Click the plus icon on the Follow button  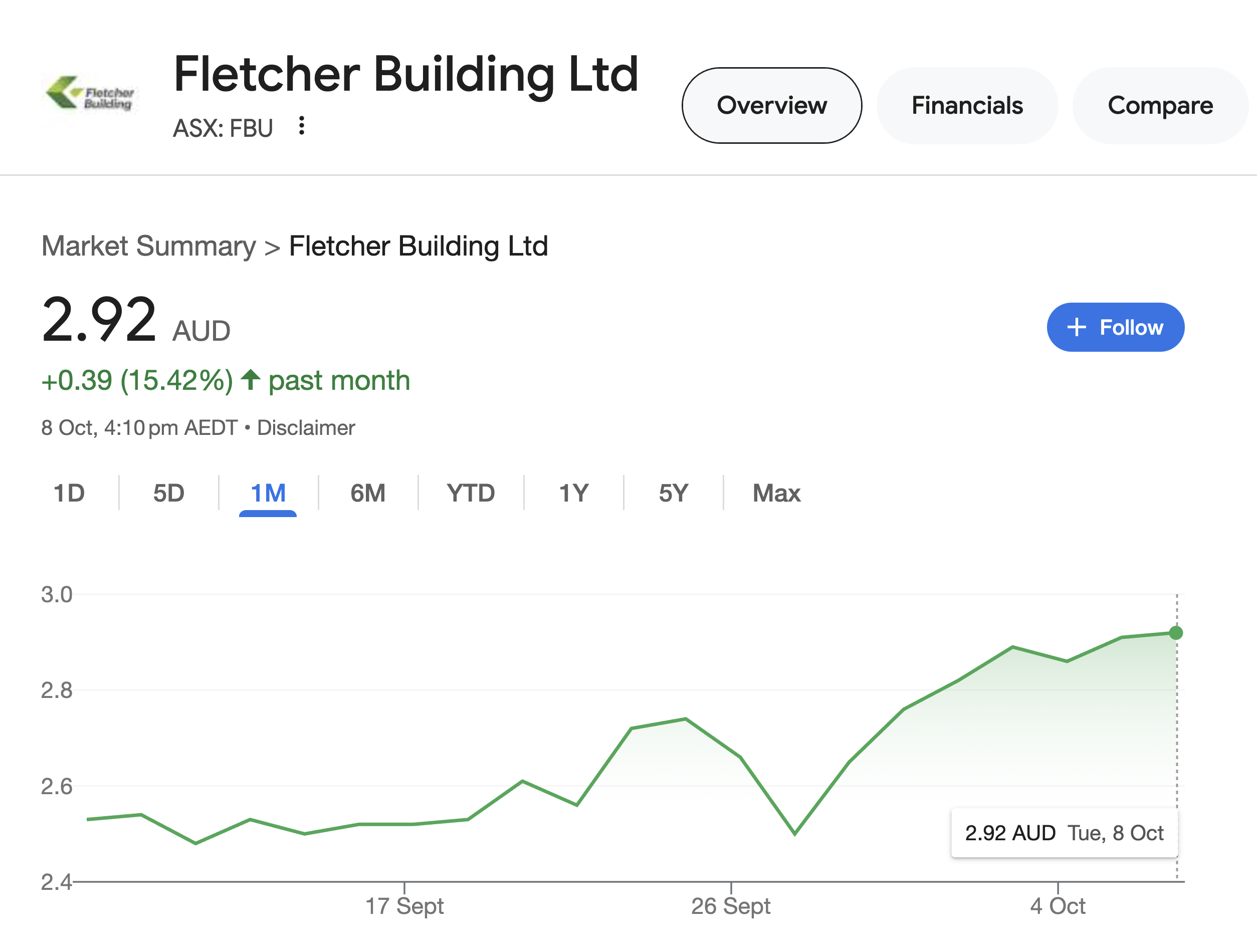[x=1076, y=327]
